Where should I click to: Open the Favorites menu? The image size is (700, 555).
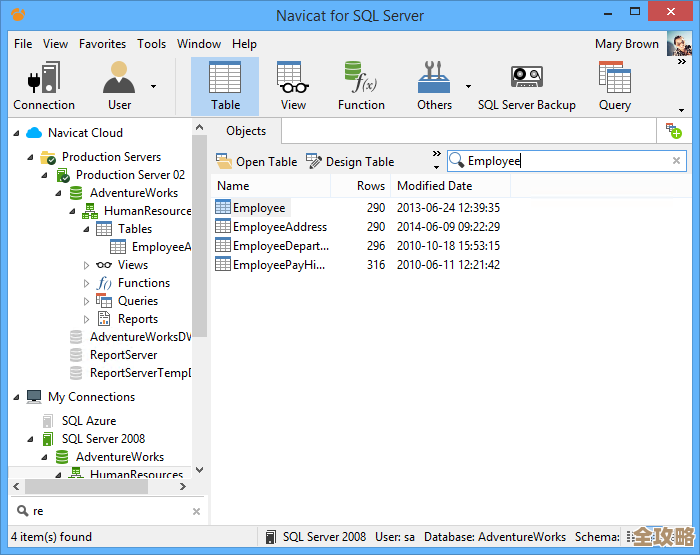[x=102, y=44]
